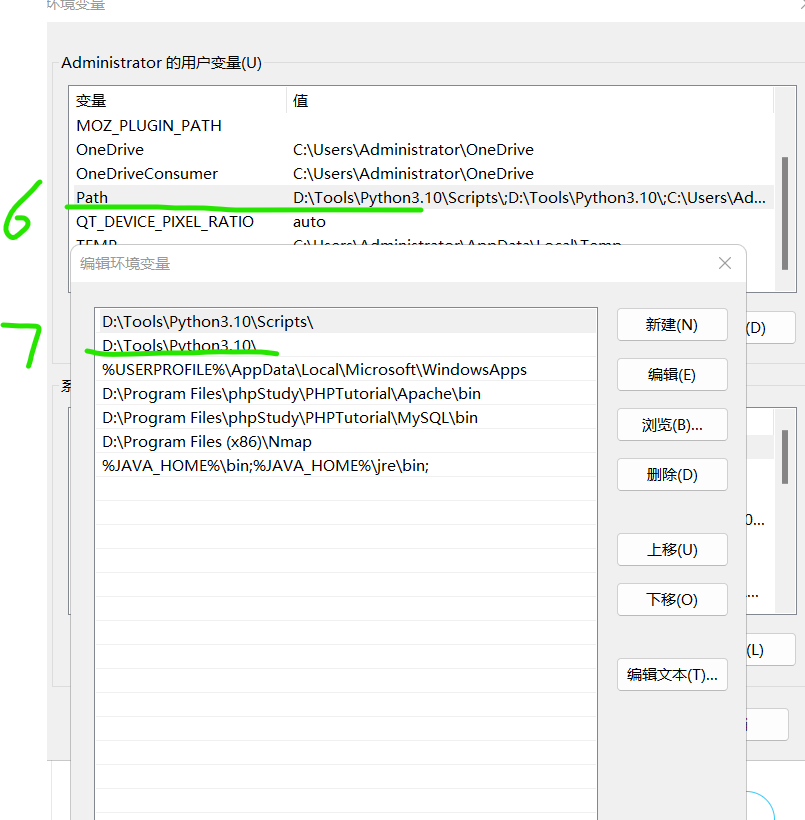This screenshot has height=820, width=805.
Task: Switch to text editing via 编辑文本(T)...
Action: [671, 674]
